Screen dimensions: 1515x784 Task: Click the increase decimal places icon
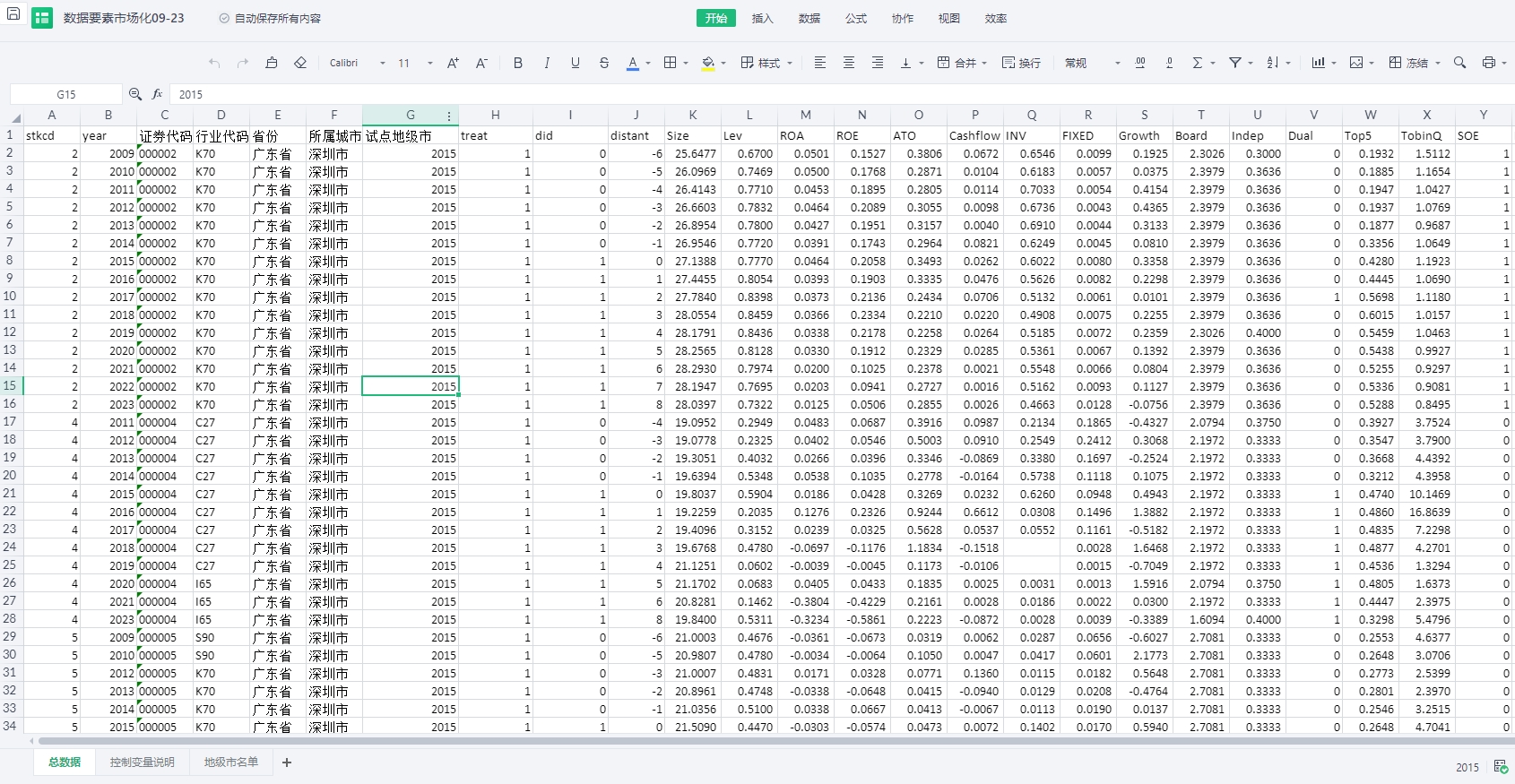(x=1140, y=63)
